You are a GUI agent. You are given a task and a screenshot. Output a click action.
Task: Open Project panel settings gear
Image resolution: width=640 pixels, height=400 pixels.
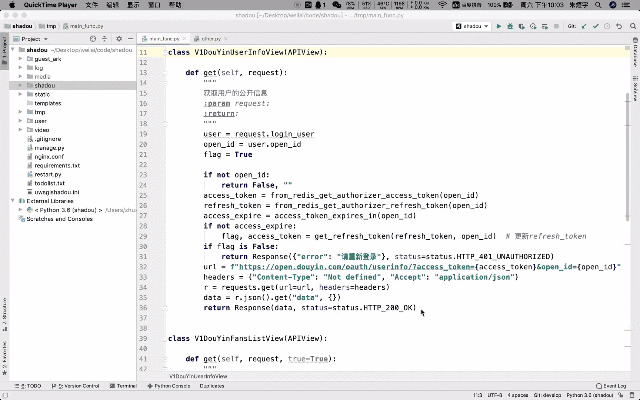click(119, 39)
